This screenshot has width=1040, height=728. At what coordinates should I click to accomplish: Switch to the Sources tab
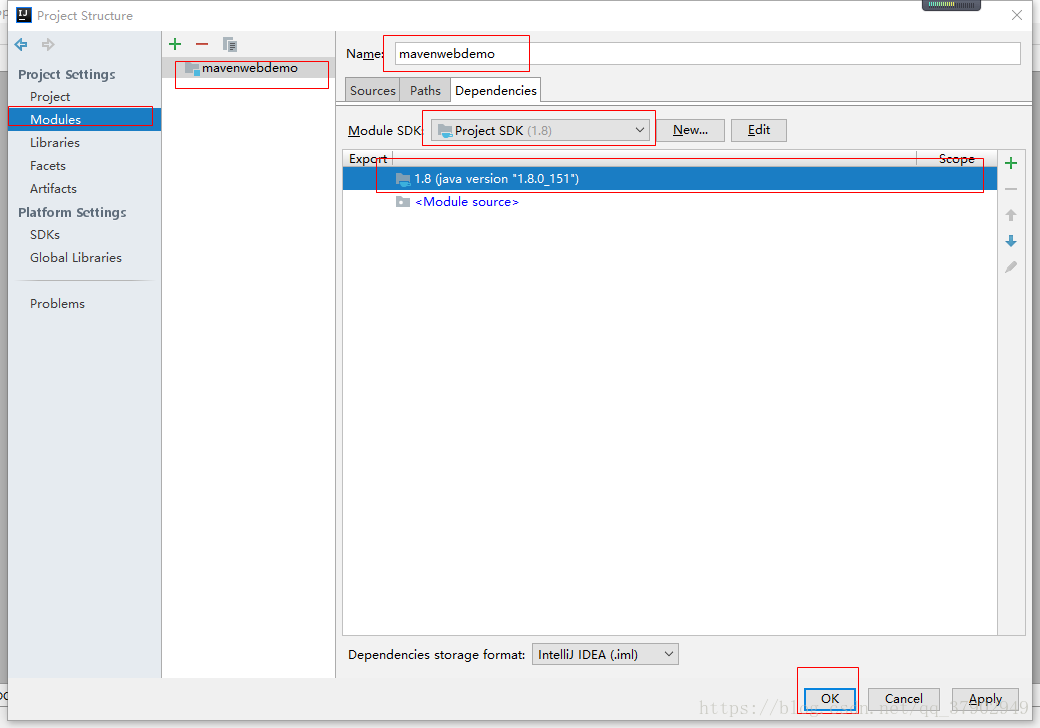(x=373, y=91)
